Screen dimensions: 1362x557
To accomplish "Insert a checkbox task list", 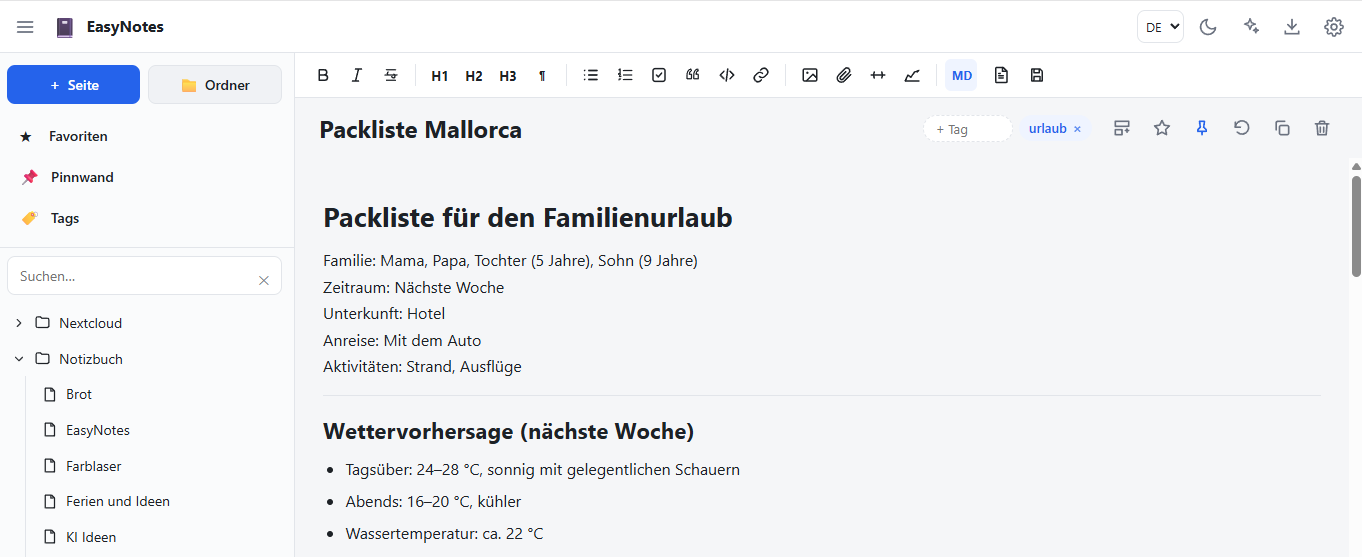I will tap(659, 75).
